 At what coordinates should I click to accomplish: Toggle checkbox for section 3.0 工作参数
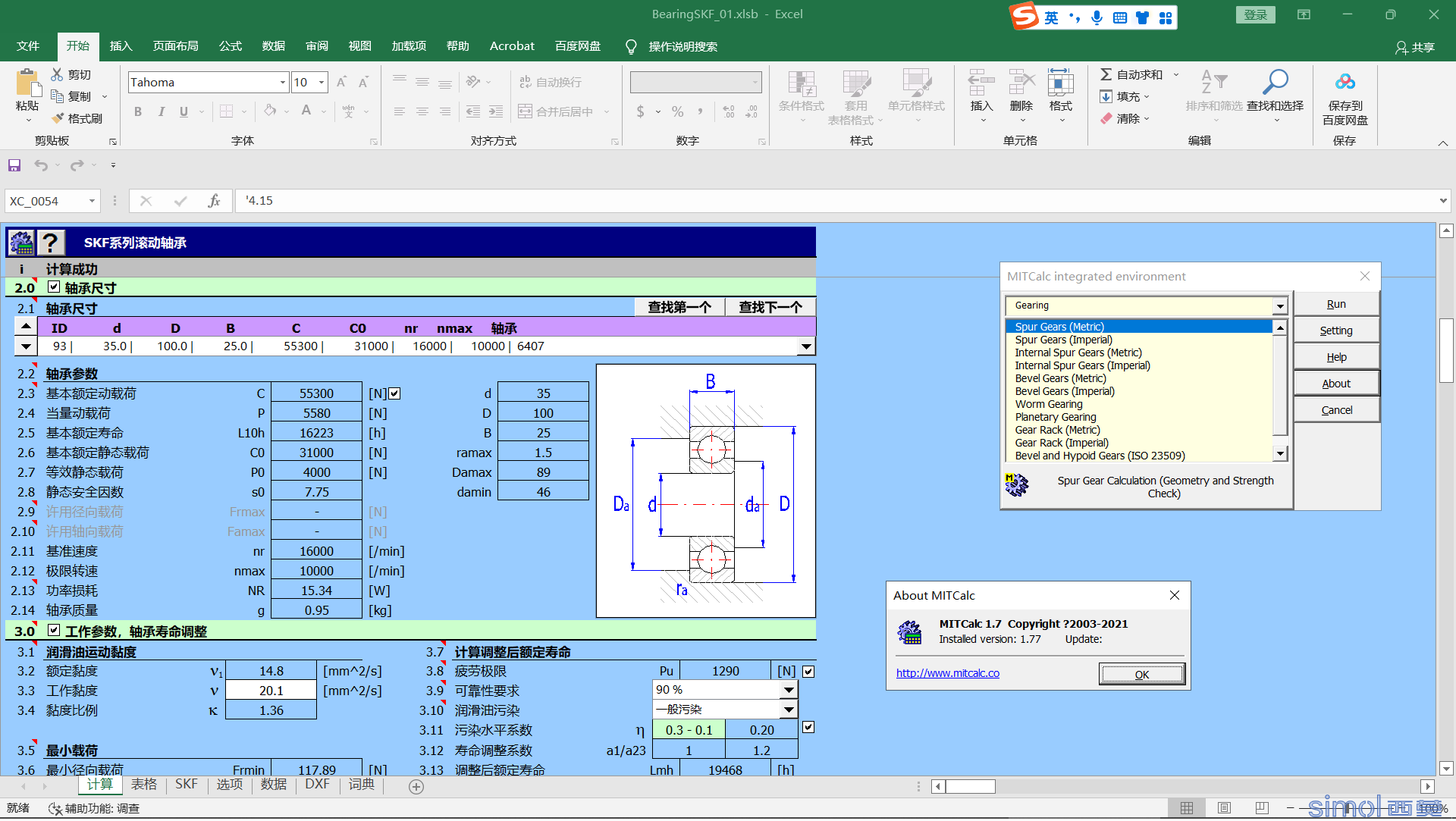[54, 631]
